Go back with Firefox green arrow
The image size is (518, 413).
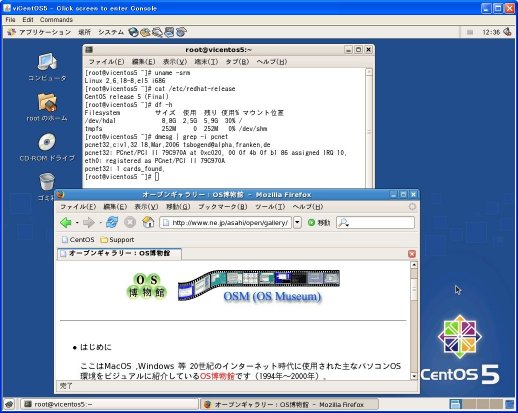click(66, 222)
